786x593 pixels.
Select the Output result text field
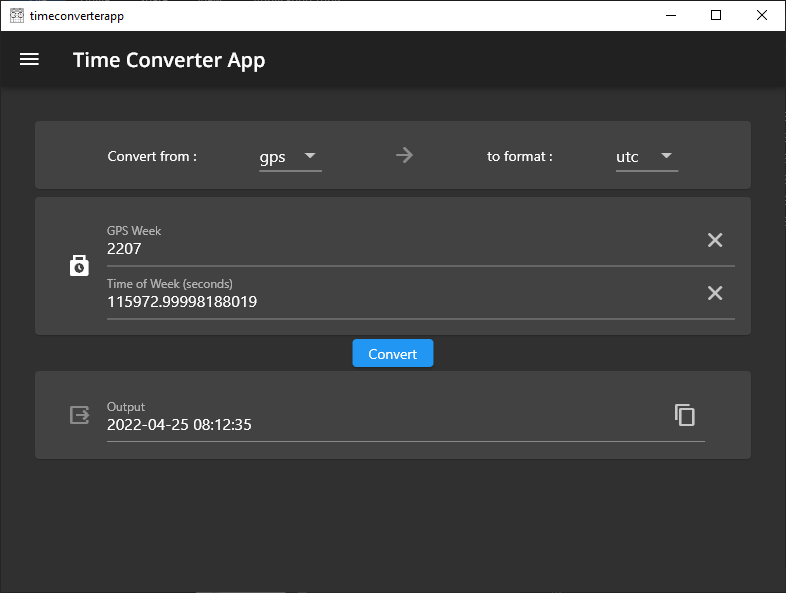[x=380, y=425]
